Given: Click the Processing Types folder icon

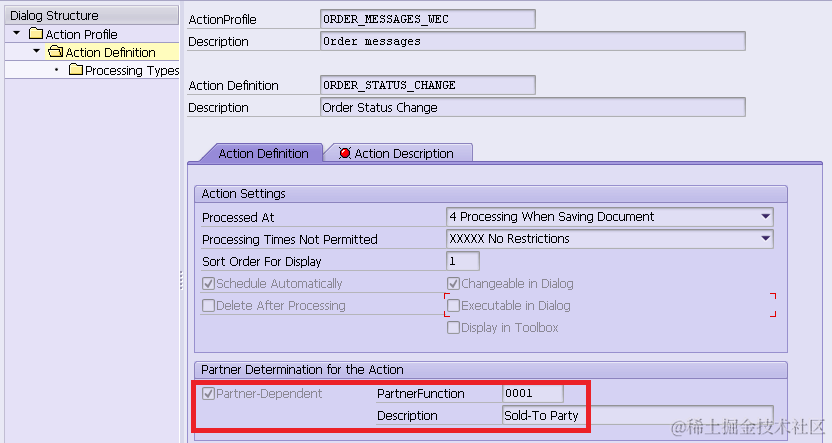Looking at the screenshot, I should (76, 70).
